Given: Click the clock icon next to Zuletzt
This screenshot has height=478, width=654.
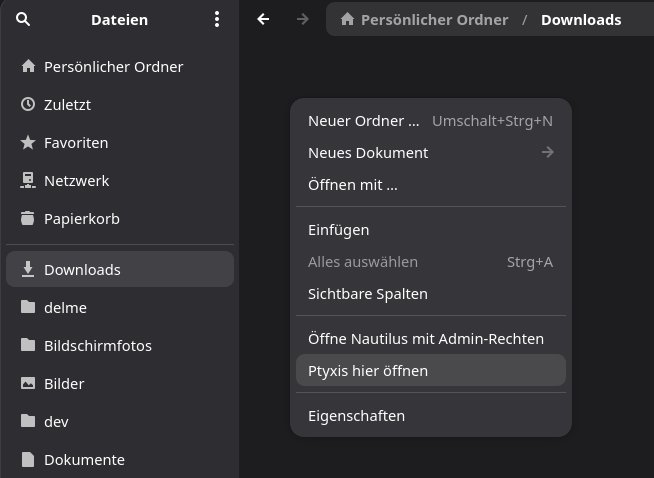Looking at the screenshot, I should pyautogui.click(x=28, y=105).
